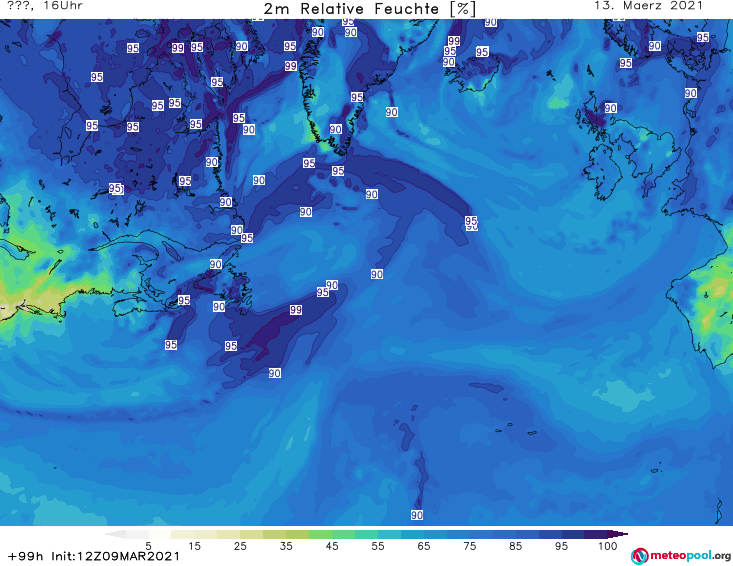Viewport: 733px width, 566px height.
Task: Click the title '2m Relative Feuchte [%]'
Action: click(x=370, y=9)
